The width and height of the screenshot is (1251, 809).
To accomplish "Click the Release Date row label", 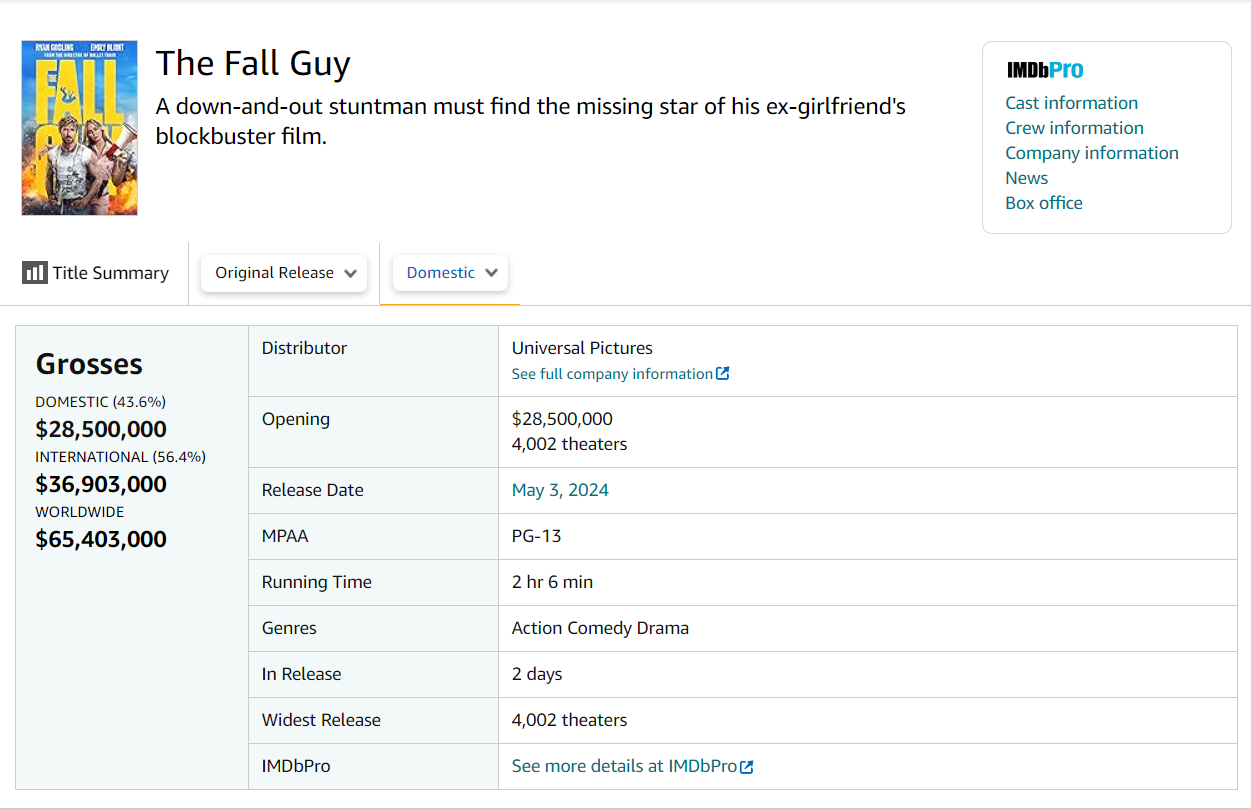I will pyautogui.click(x=313, y=490).
